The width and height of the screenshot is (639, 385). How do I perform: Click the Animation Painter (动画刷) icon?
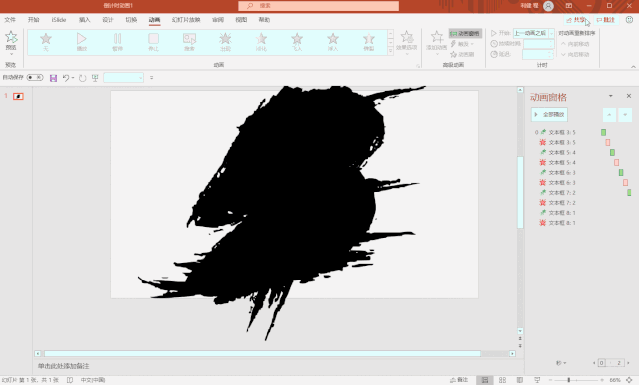pos(454,54)
